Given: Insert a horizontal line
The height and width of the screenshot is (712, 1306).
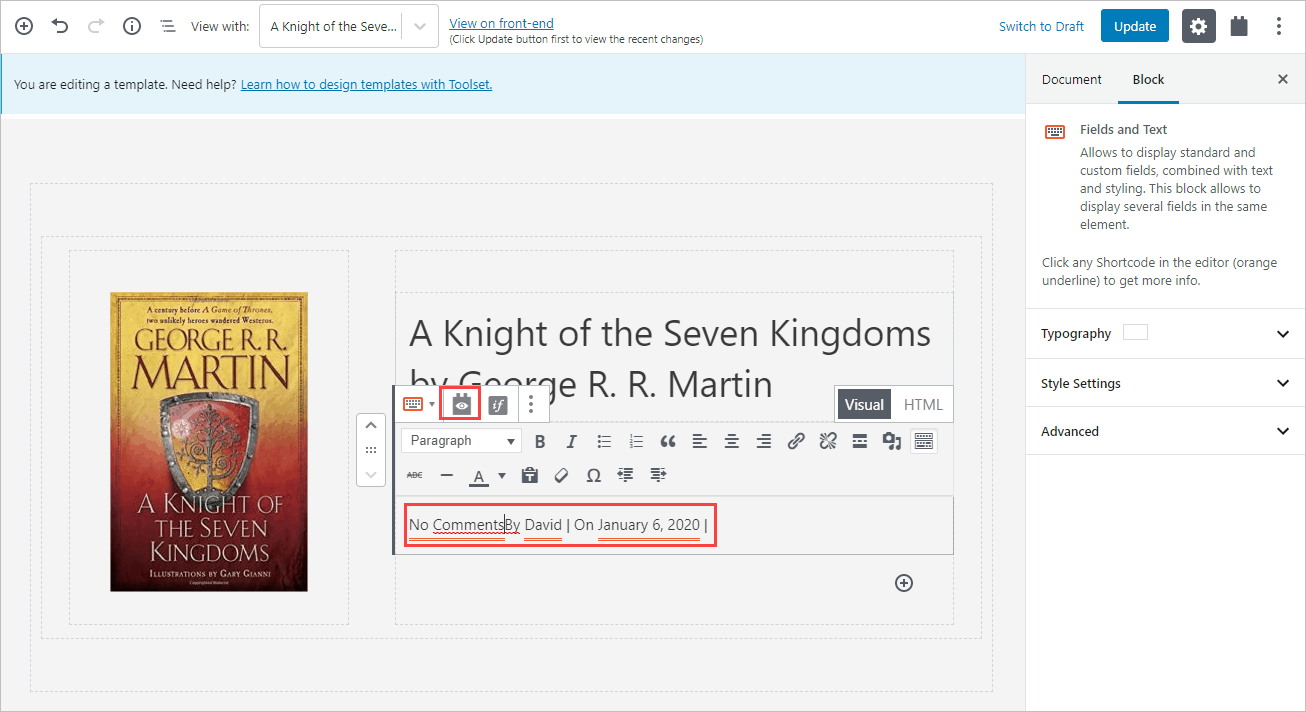Looking at the screenshot, I should [447, 475].
